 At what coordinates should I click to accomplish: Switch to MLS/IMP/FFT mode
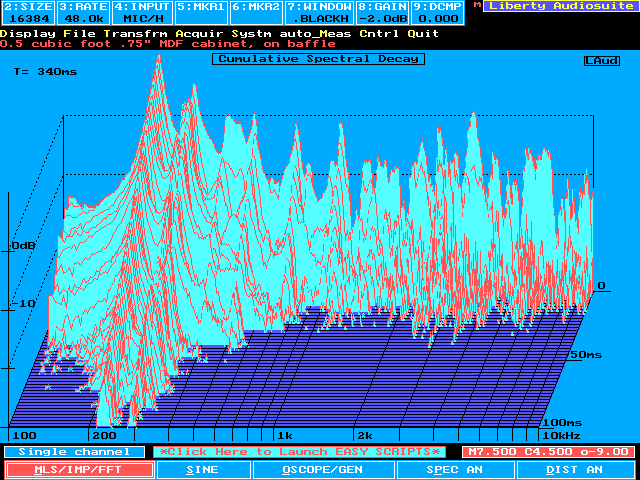tap(80, 469)
